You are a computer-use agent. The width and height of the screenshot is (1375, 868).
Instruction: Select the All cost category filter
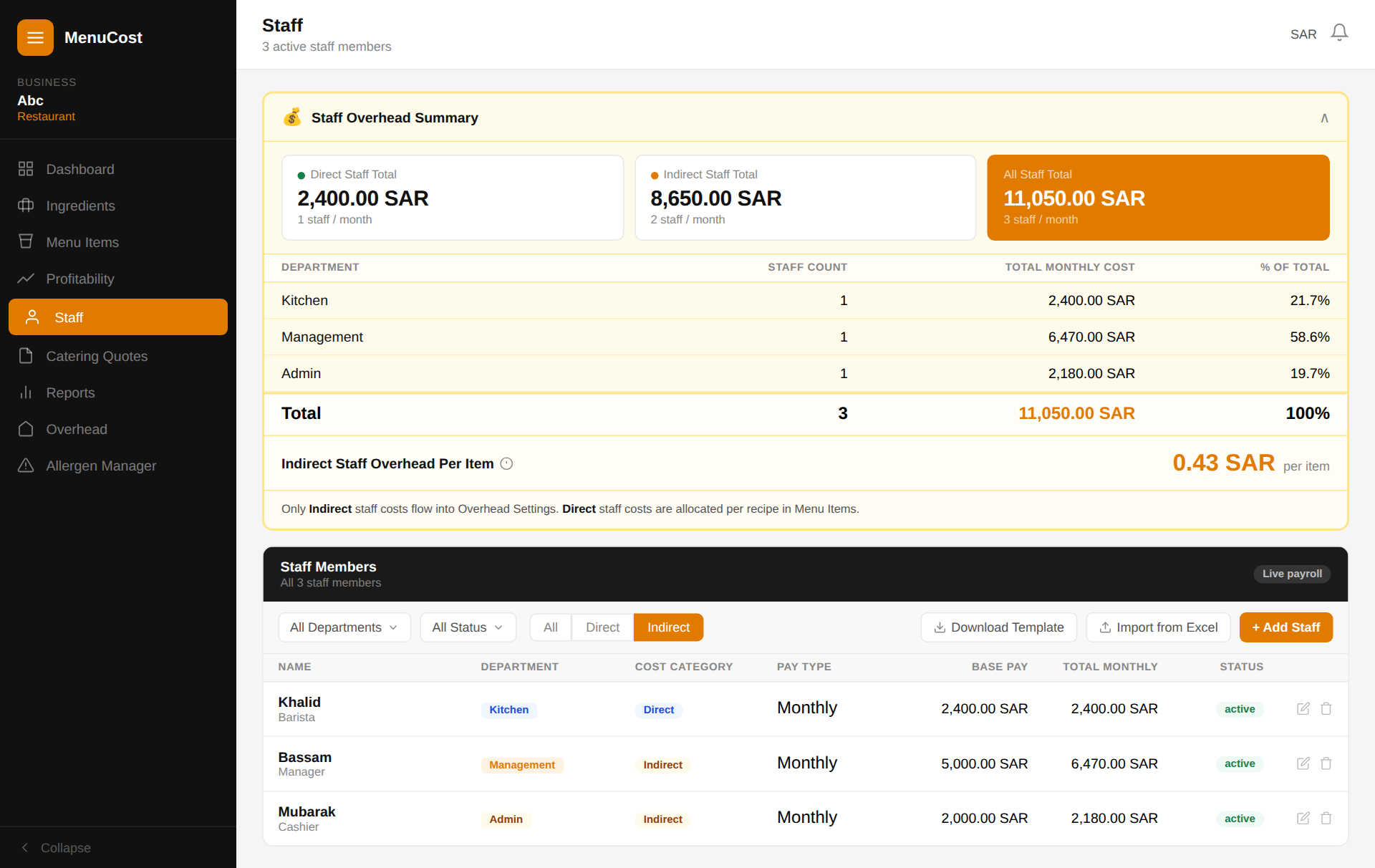[x=550, y=627]
